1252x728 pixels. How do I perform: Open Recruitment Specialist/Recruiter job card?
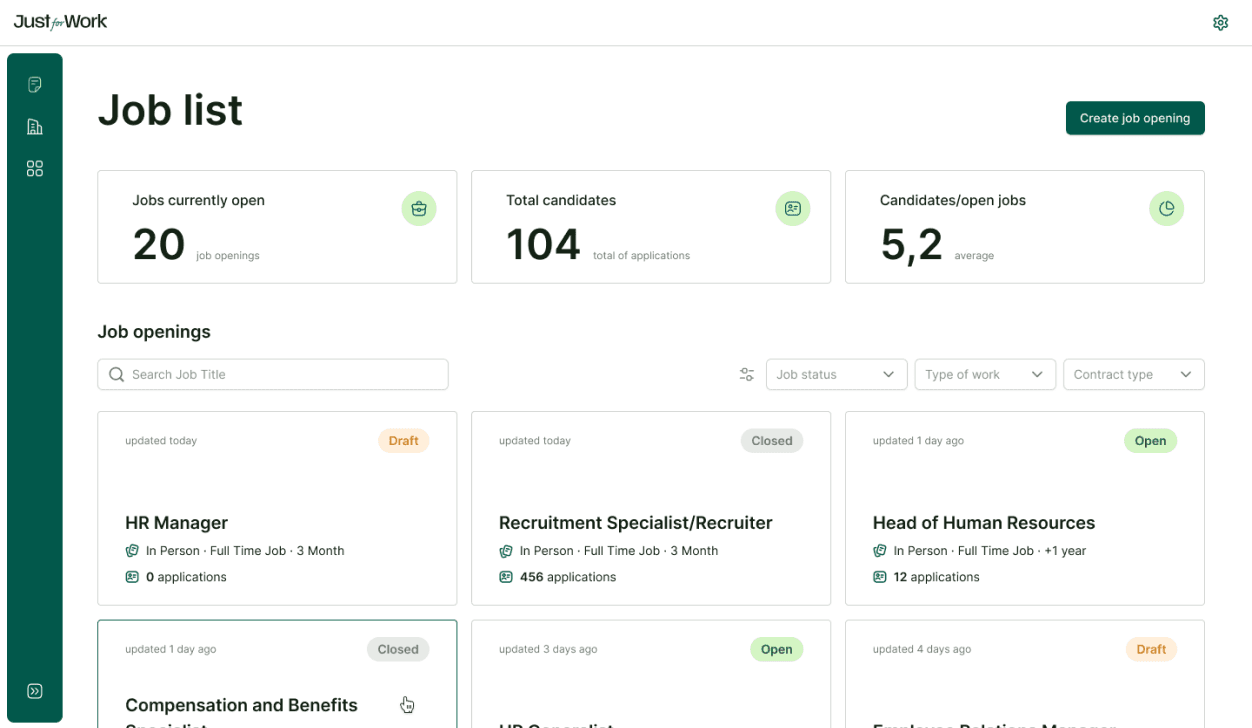click(x=651, y=508)
